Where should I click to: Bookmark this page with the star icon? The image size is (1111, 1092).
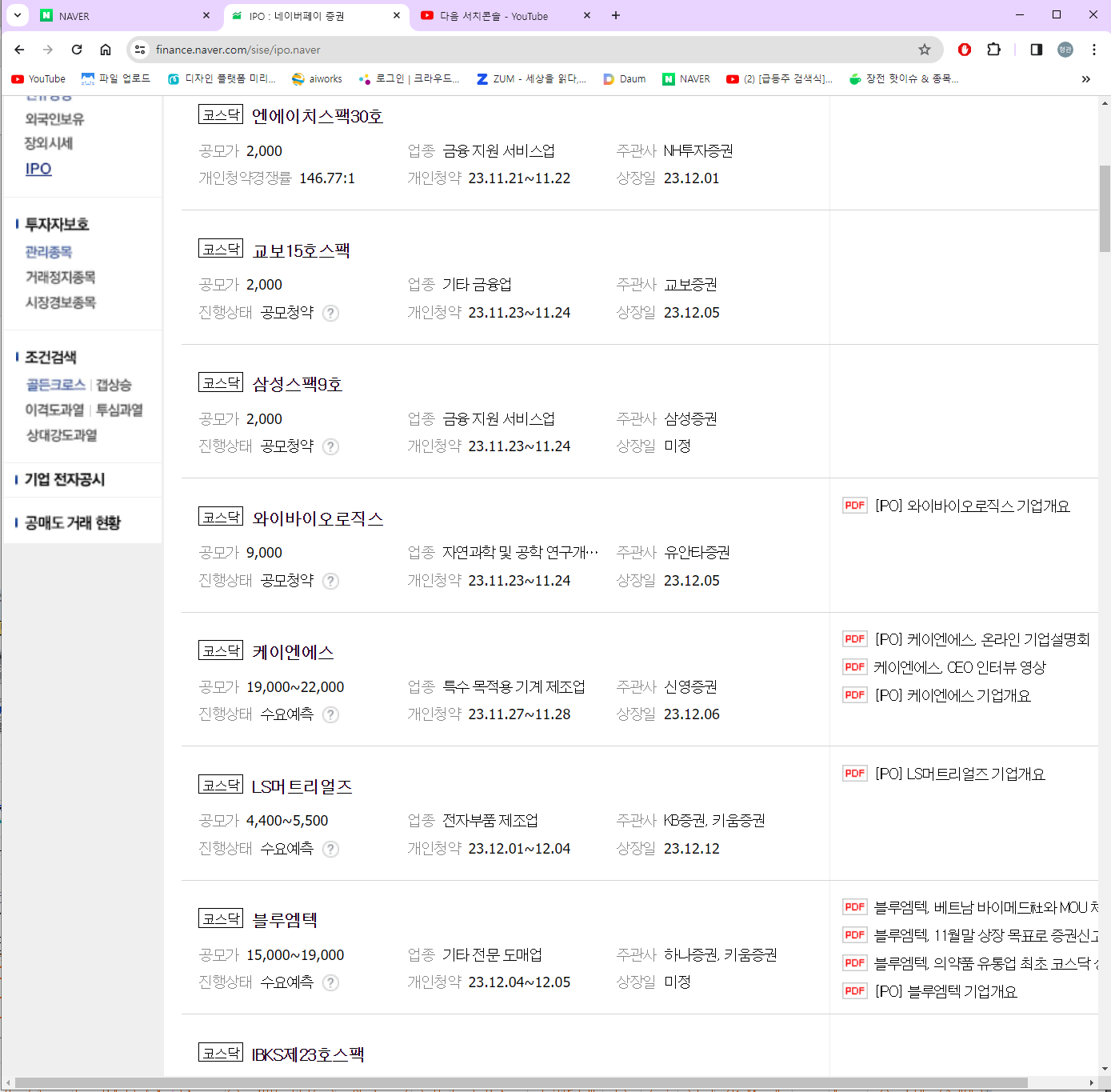click(x=925, y=49)
